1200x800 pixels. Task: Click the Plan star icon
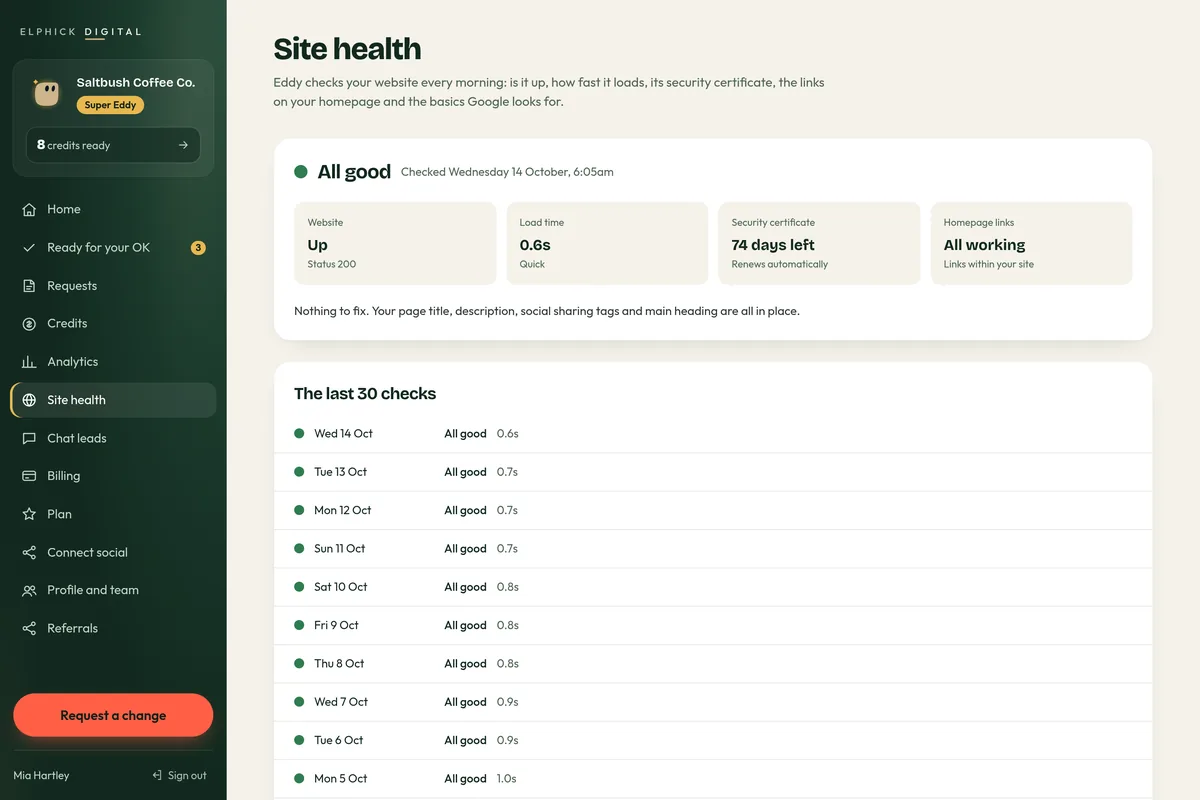pos(29,514)
